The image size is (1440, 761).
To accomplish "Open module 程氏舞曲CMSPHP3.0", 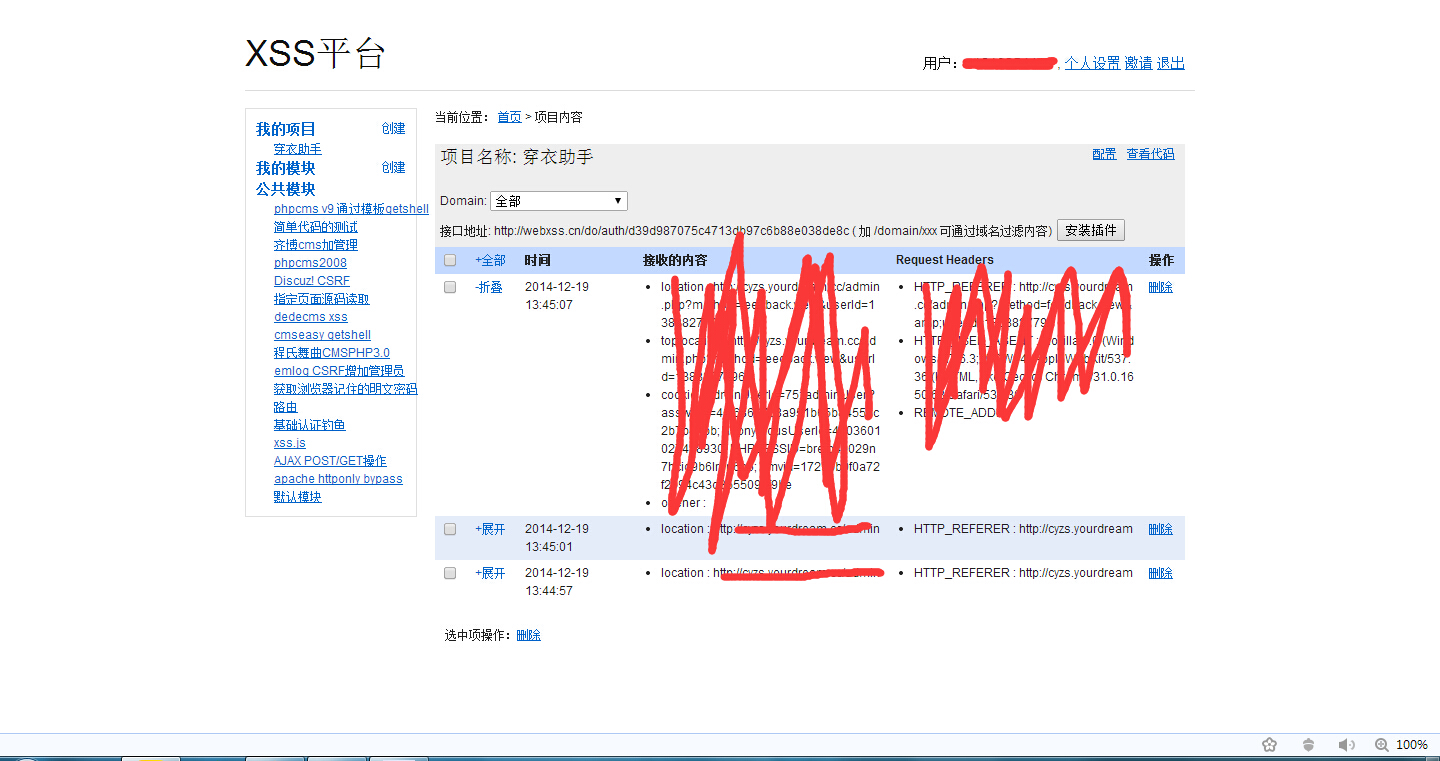I will (332, 353).
